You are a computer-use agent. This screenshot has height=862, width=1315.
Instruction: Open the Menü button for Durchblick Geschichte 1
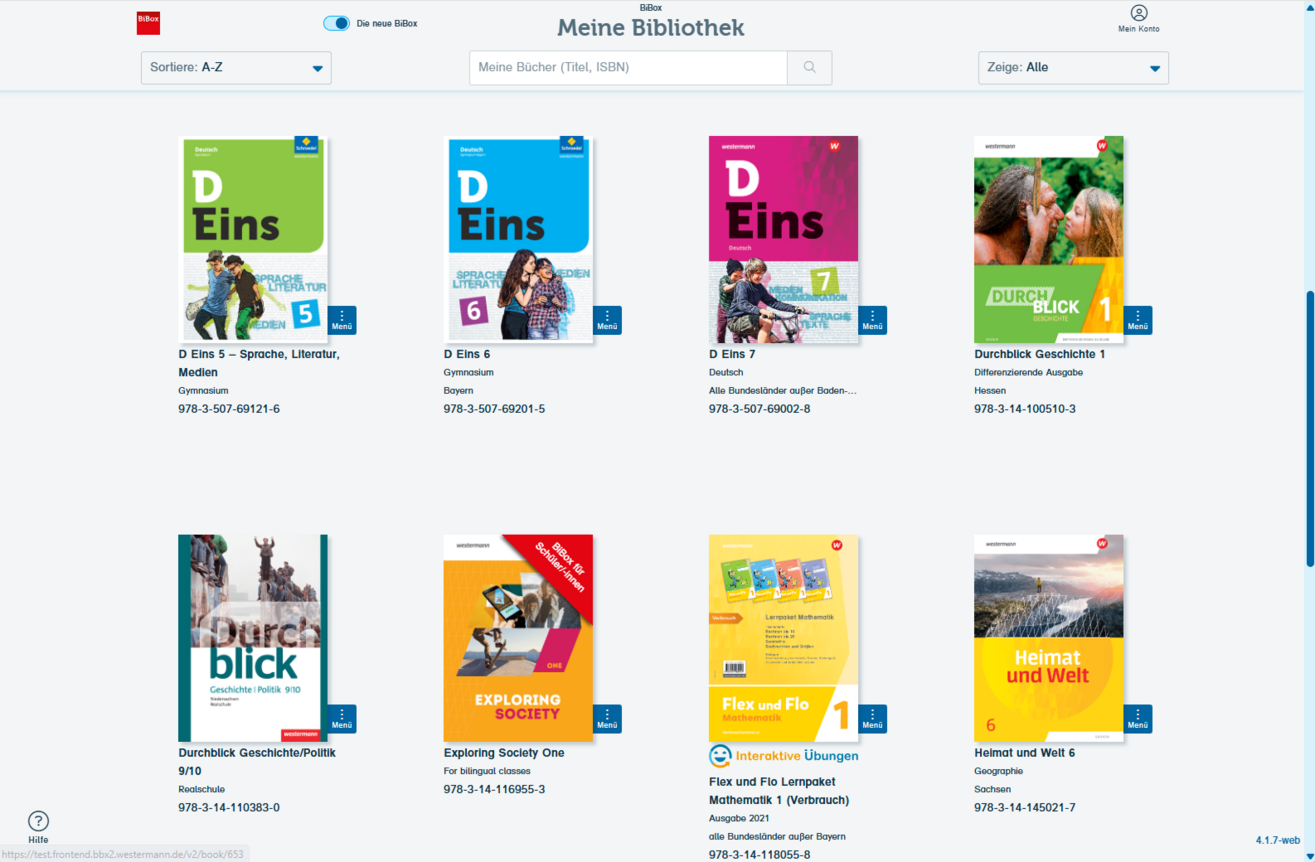tap(1138, 320)
